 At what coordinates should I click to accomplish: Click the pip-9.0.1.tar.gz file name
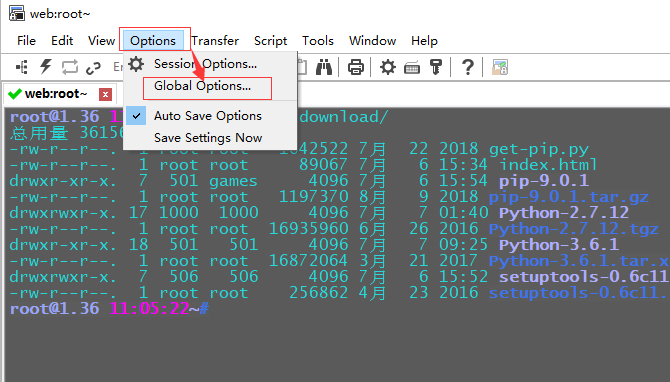(569, 197)
